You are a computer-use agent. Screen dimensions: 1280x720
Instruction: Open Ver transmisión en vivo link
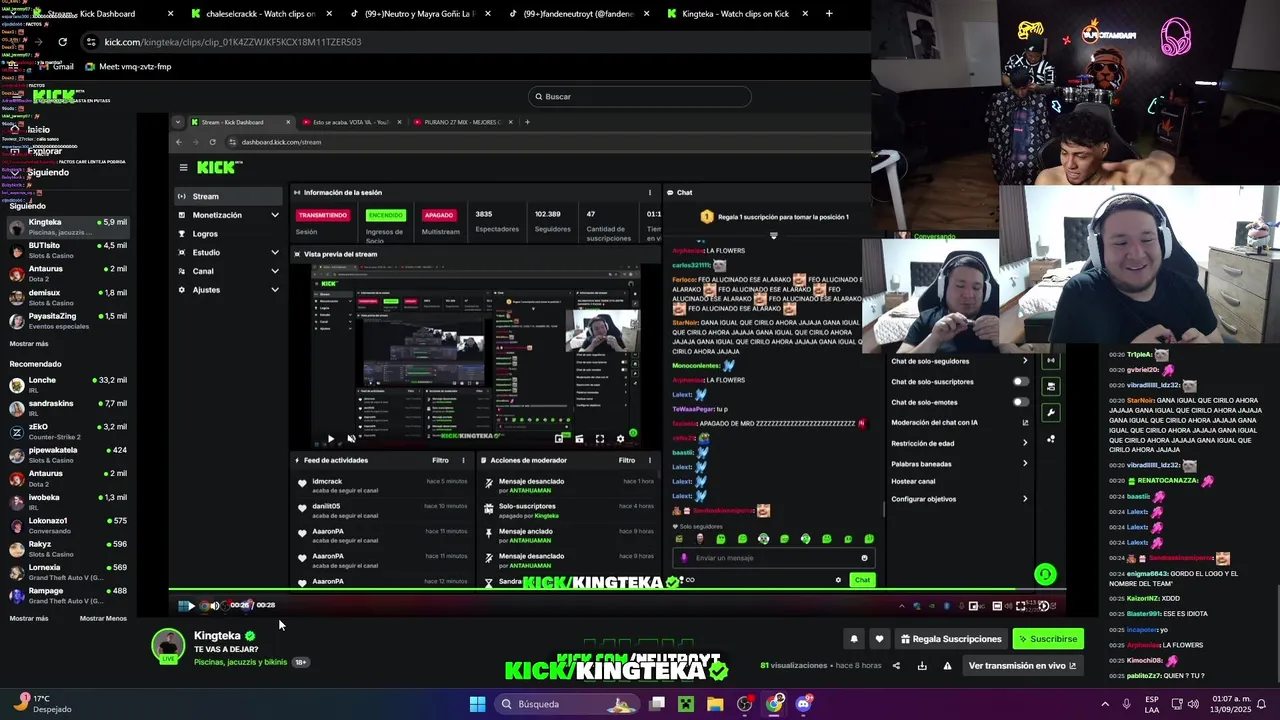tap(1022, 666)
